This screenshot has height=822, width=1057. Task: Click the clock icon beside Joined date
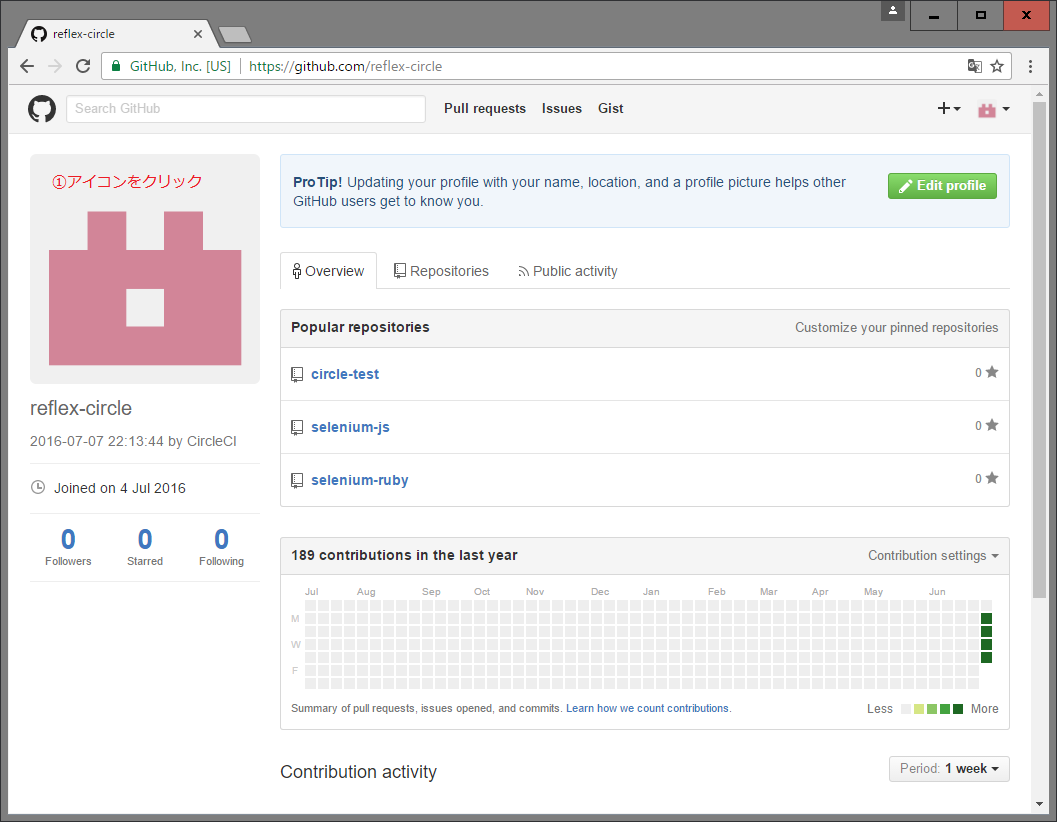coord(38,487)
